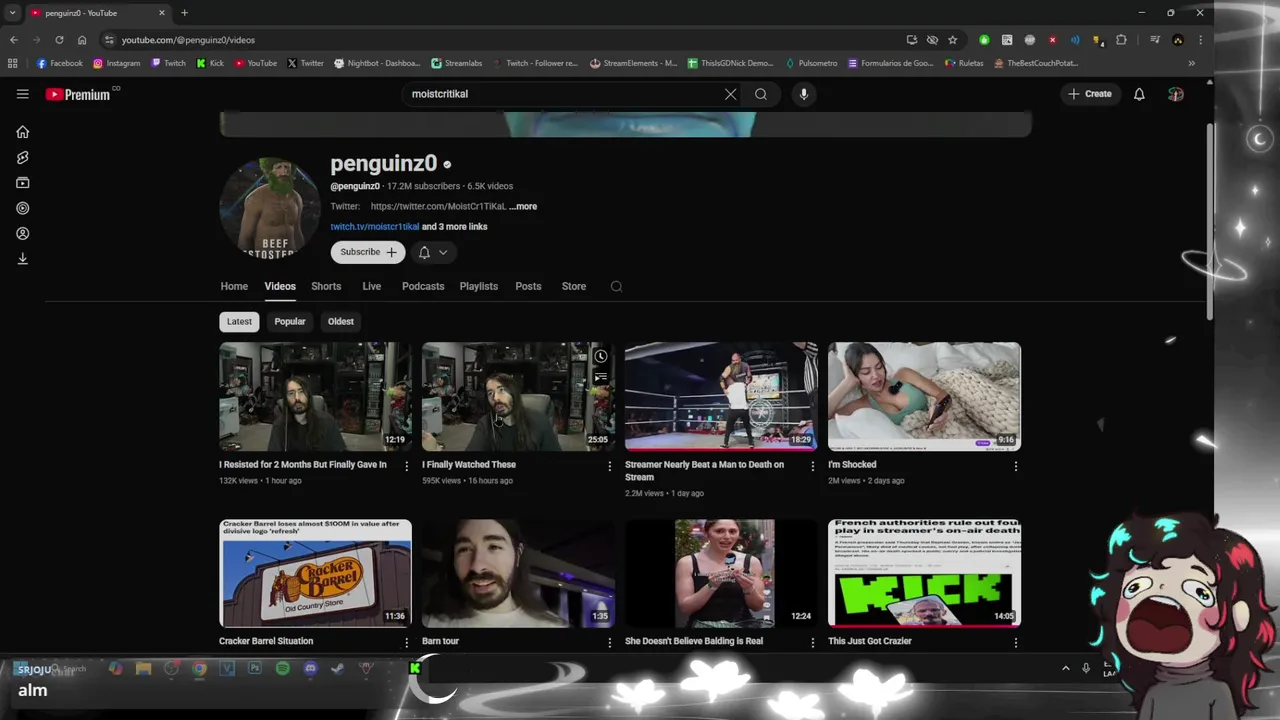Open Home in the left sidebar
The image size is (1280, 720).
pos(22,132)
